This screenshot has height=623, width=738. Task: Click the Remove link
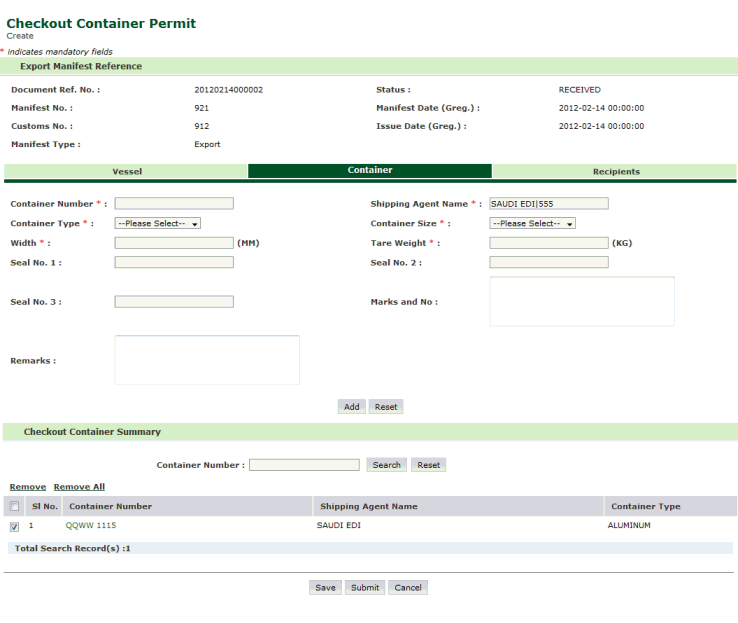[28, 487]
